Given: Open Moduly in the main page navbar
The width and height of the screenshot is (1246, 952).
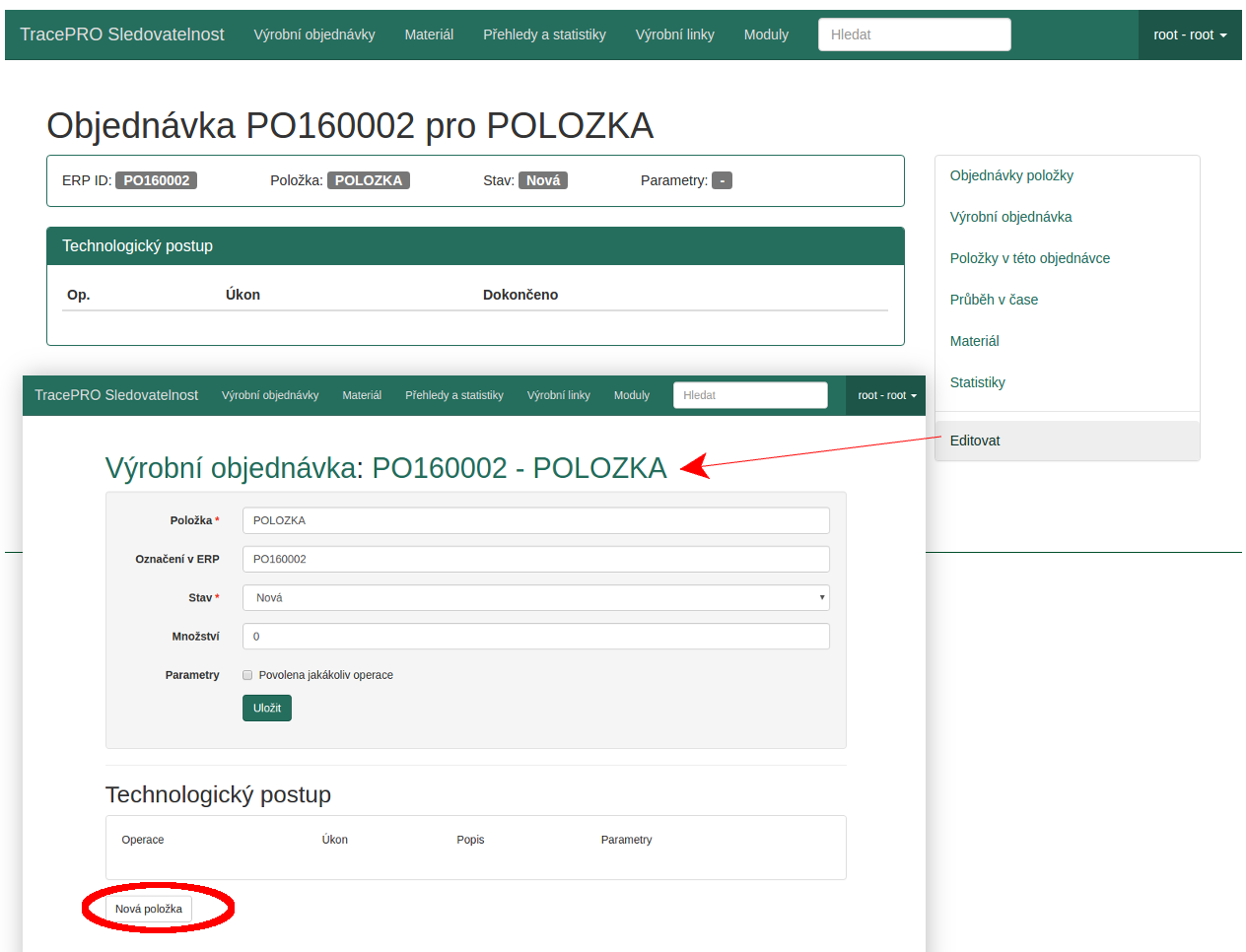Looking at the screenshot, I should [766, 34].
